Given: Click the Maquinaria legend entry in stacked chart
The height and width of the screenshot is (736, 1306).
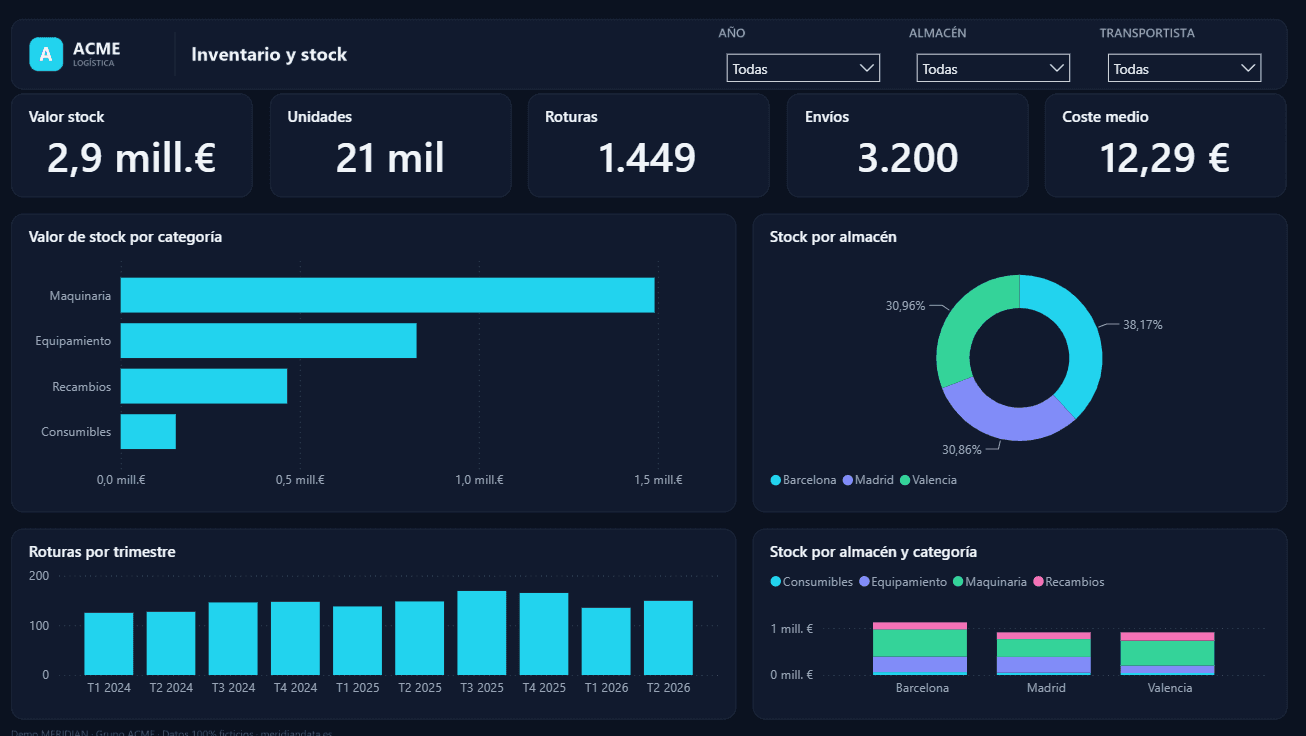Looking at the screenshot, I should 990,582.
